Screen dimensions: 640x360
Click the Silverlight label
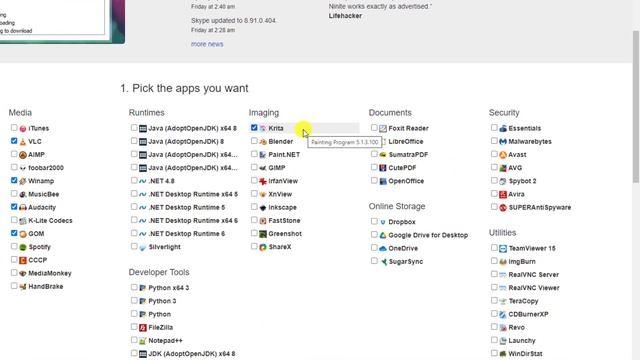(x=164, y=247)
